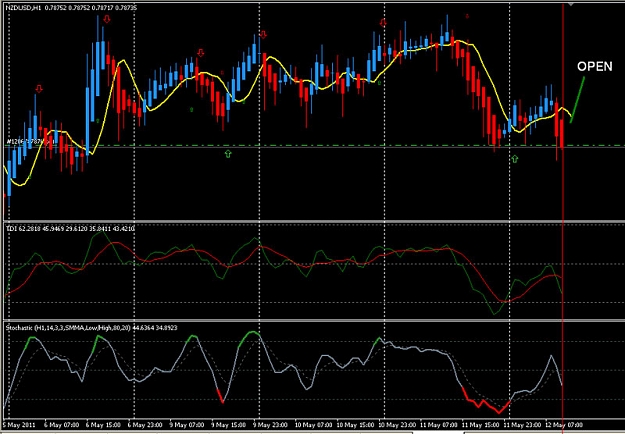Click the chart shift triangle marker at top
Image resolution: width=625 pixels, height=434 pixels.
pyautogui.click(x=571, y=4)
